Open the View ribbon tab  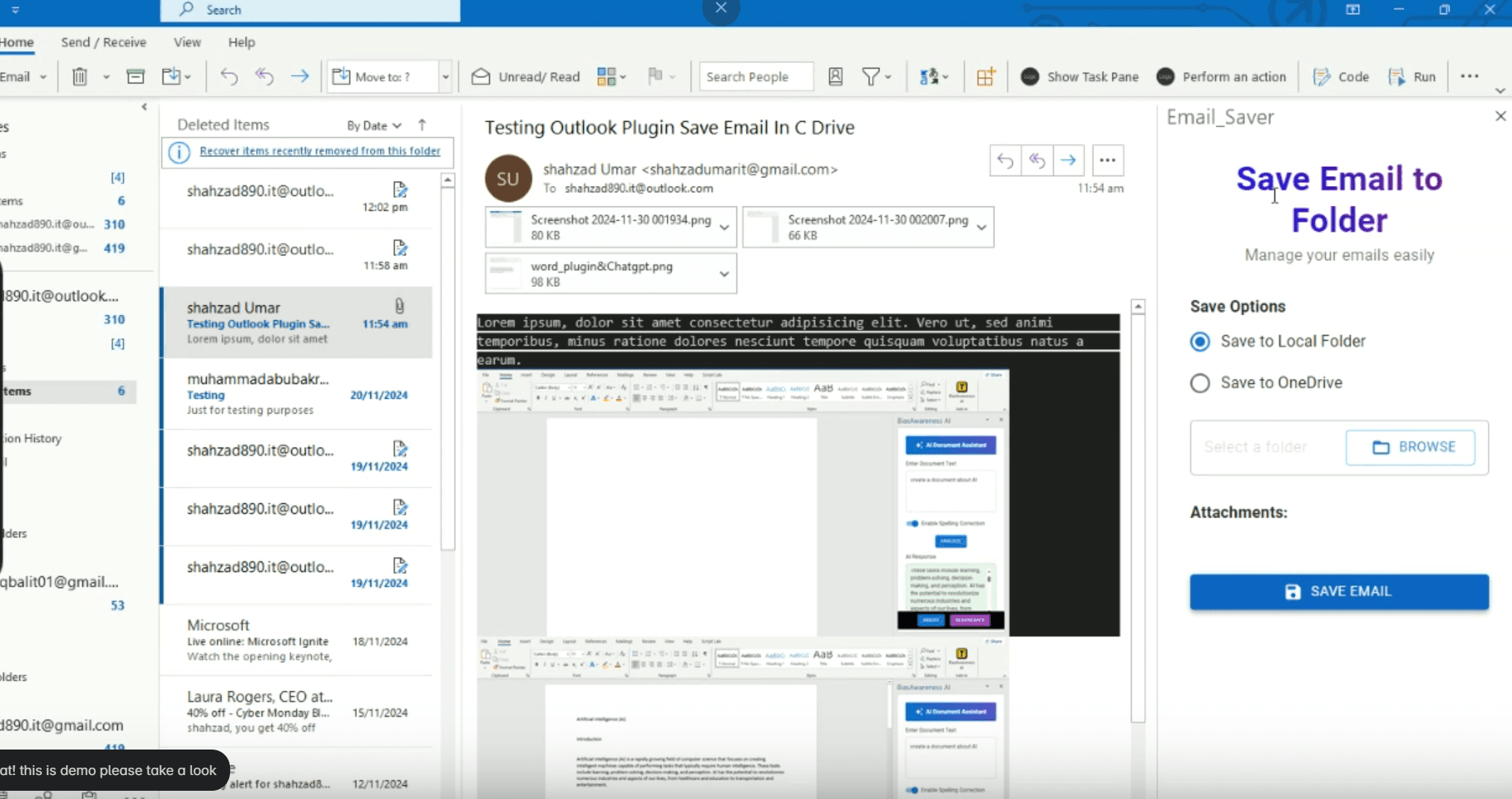tap(187, 42)
